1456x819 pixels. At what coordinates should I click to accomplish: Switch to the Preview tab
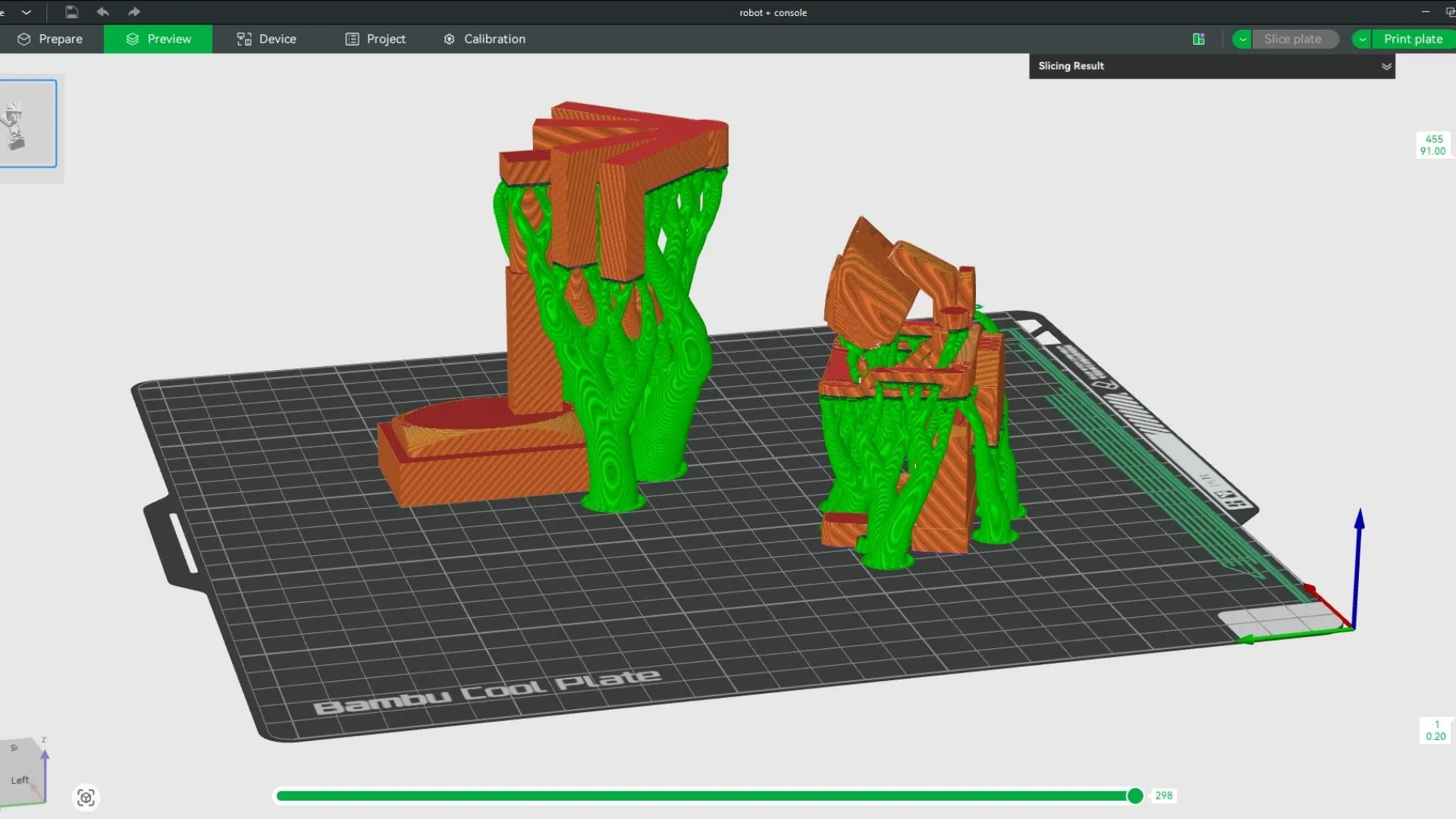[158, 39]
